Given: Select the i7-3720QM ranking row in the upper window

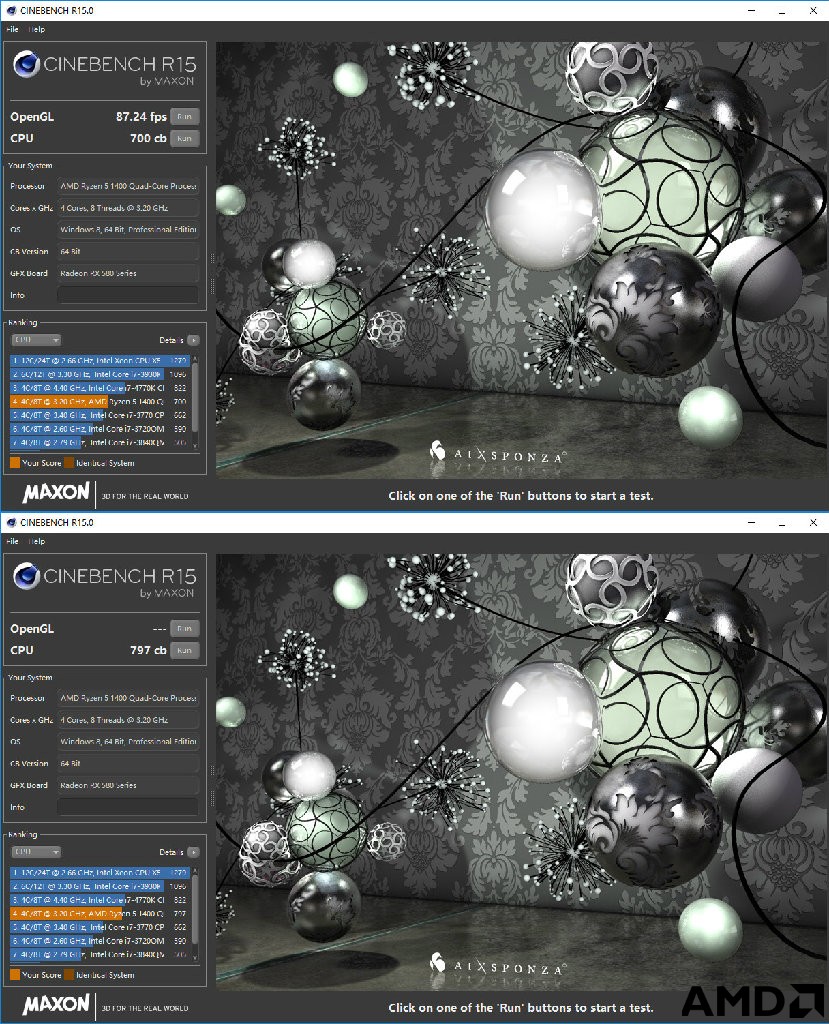Looking at the screenshot, I should click(x=100, y=429).
